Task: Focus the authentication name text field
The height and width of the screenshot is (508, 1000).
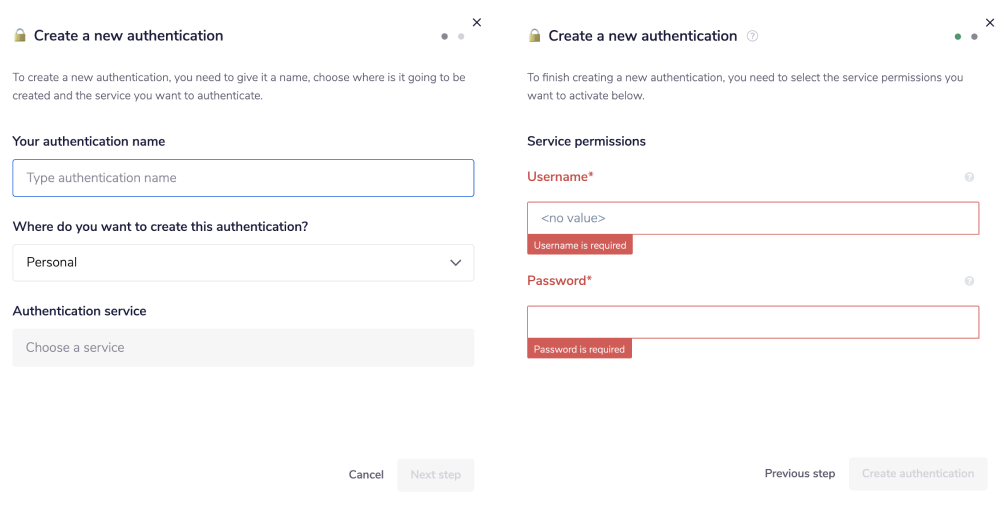Action: pos(243,178)
